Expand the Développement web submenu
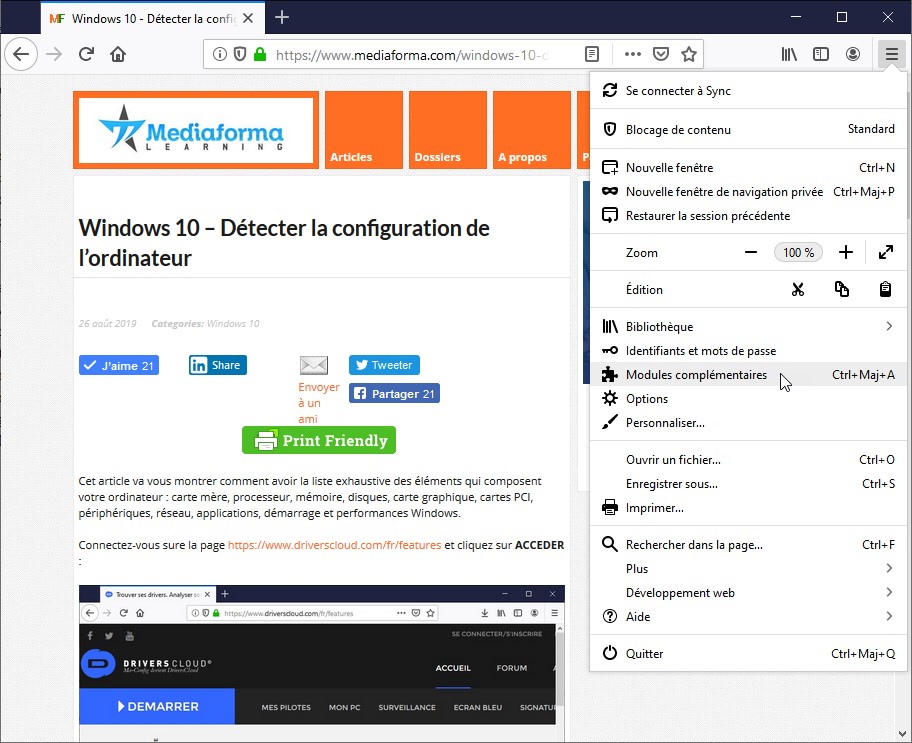The width and height of the screenshot is (912, 743). (888, 593)
